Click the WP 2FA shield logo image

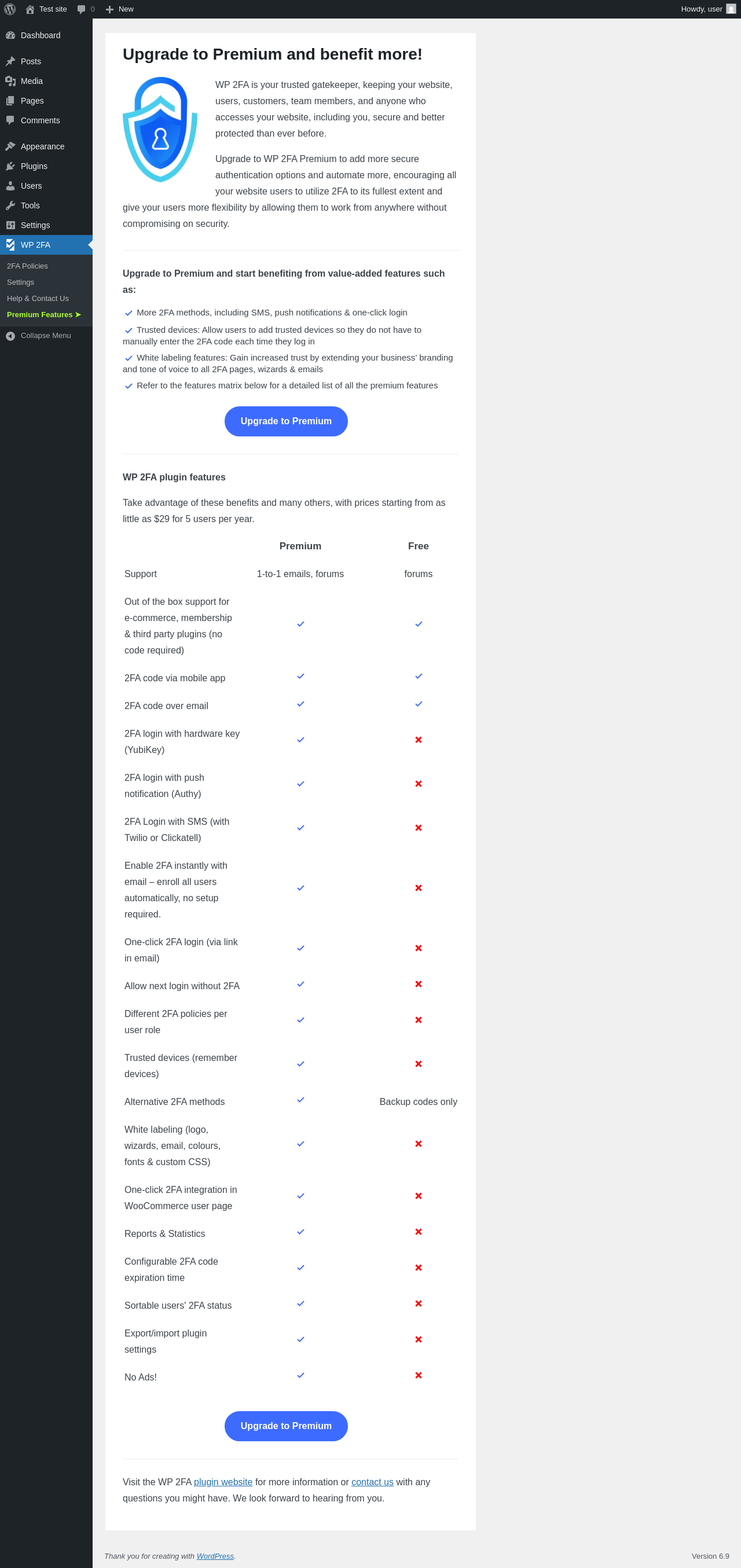coord(160,129)
